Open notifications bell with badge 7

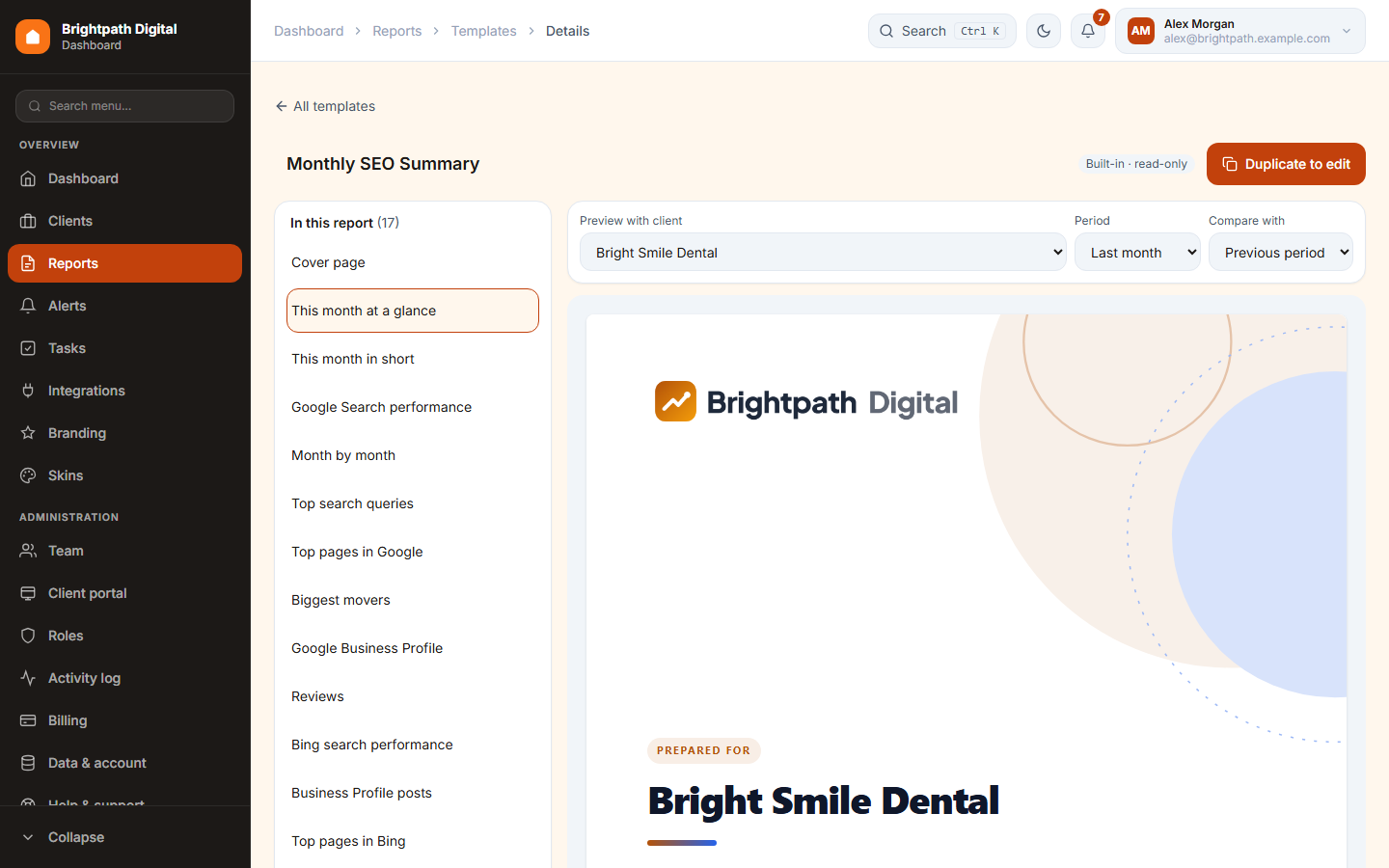click(x=1088, y=31)
